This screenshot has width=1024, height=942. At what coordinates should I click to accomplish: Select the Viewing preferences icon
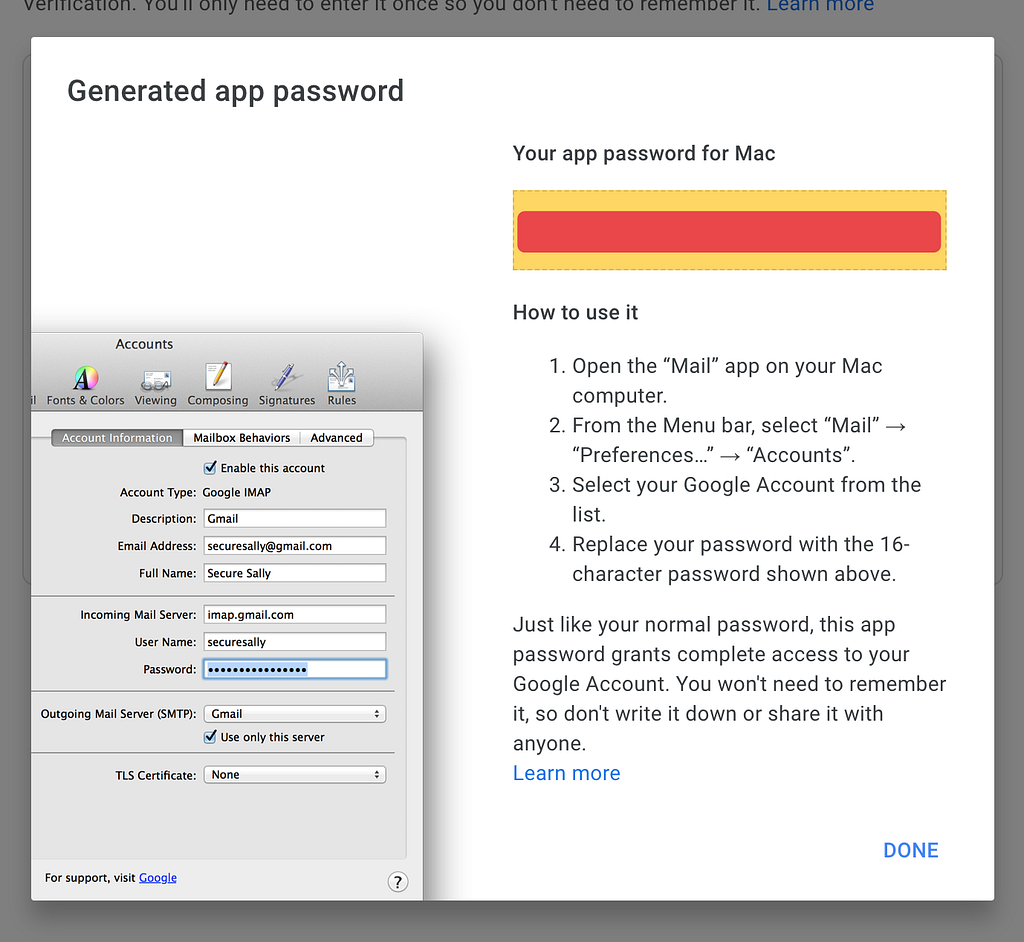[156, 379]
